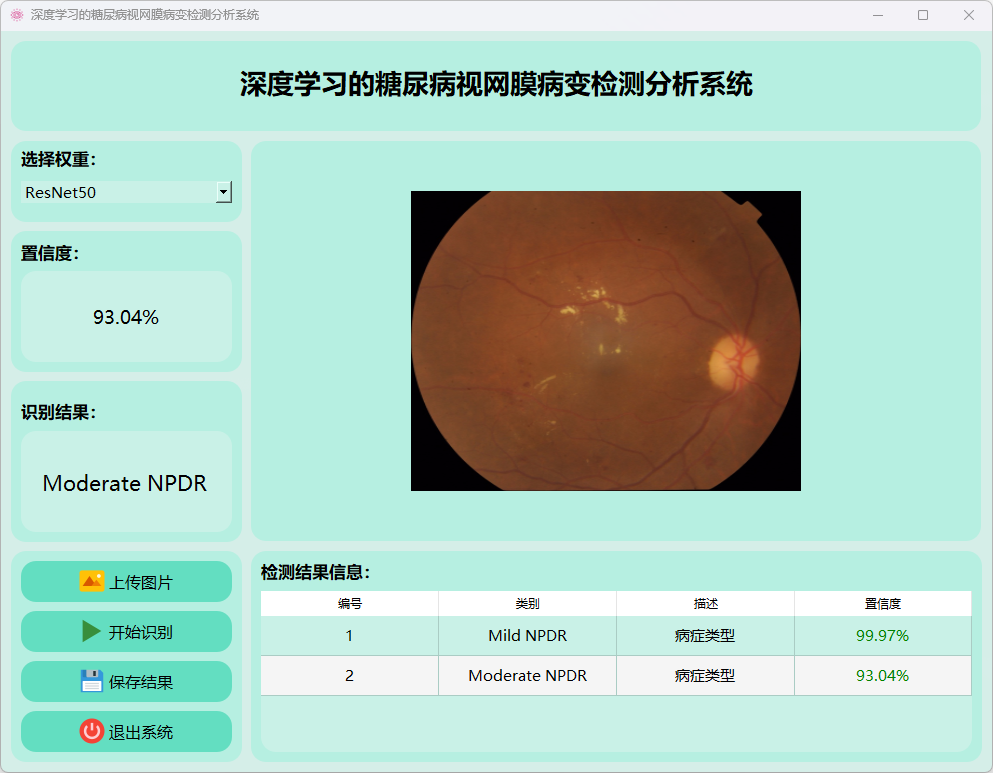The height and width of the screenshot is (773, 993).
Task: Click the floppy disk save icon
Action: (x=91, y=681)
